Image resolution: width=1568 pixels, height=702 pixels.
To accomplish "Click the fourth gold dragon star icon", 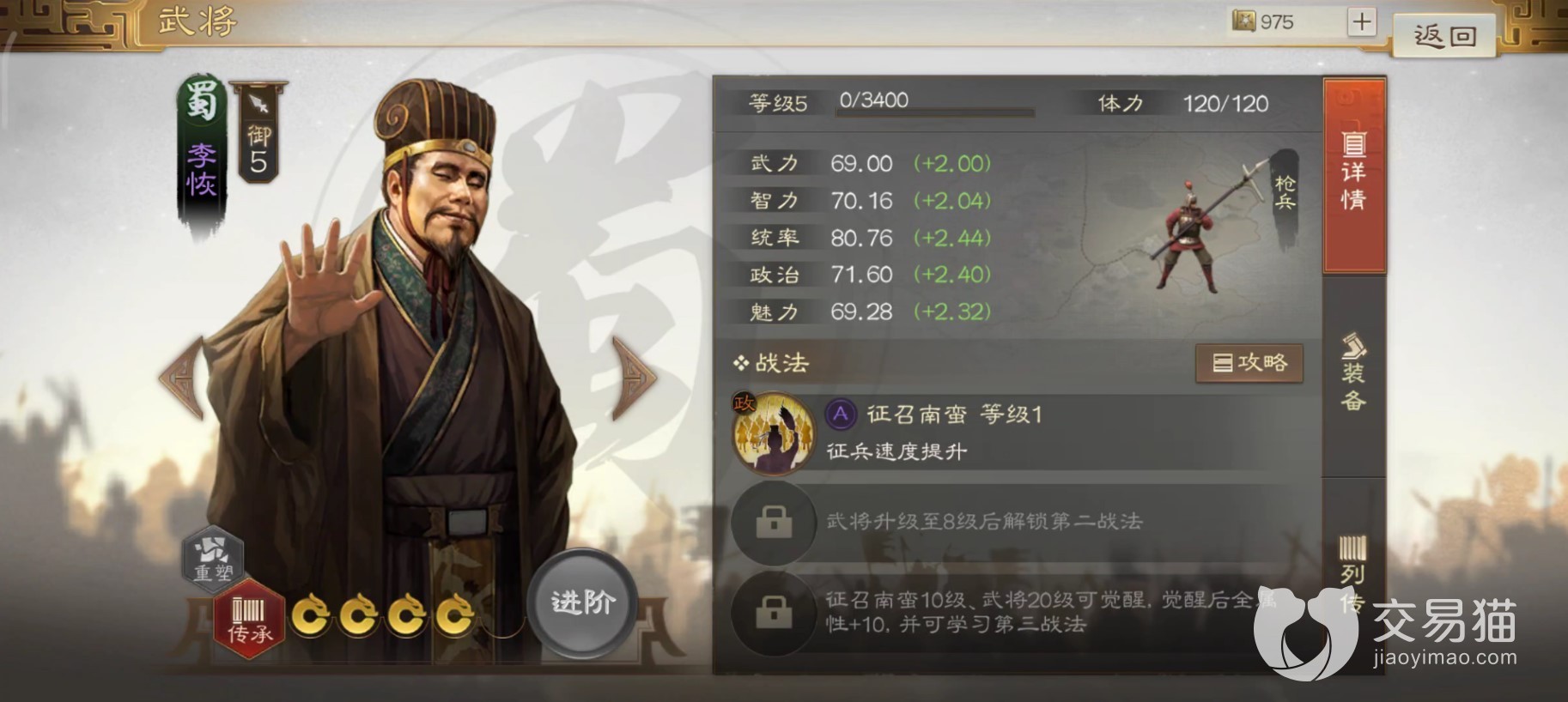I will click(x=455, y=614).
